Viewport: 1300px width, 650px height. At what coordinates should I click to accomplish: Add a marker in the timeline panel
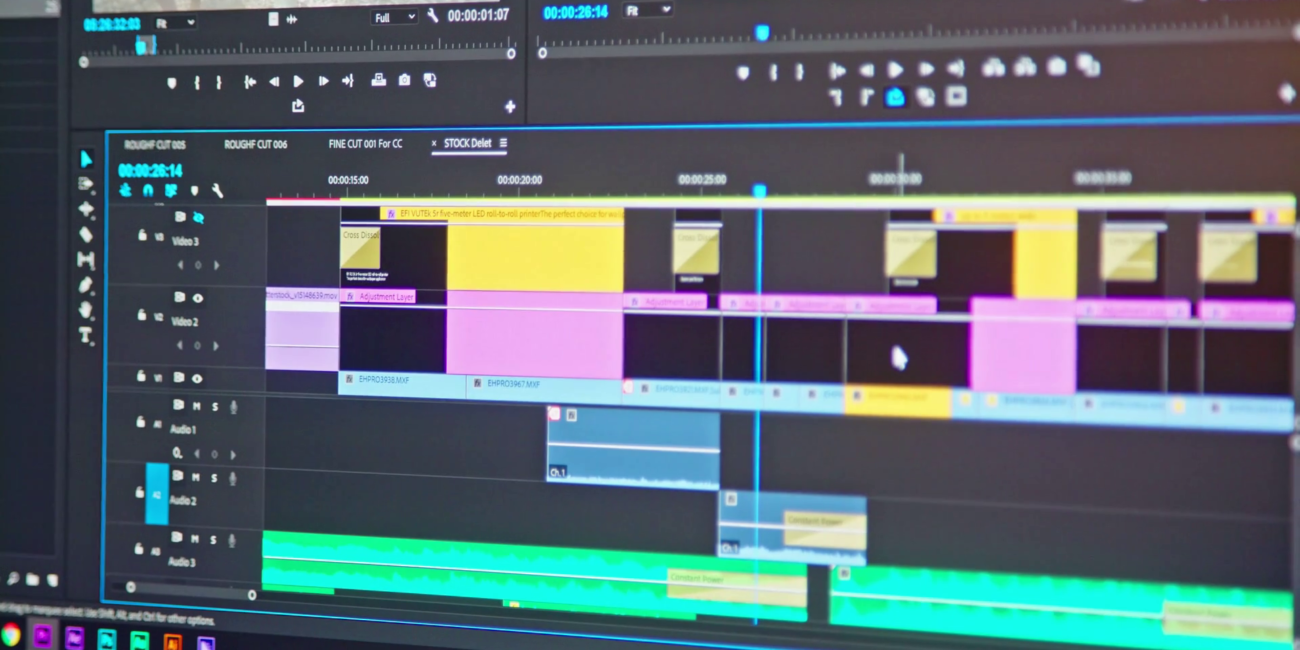tap(194, 191)
